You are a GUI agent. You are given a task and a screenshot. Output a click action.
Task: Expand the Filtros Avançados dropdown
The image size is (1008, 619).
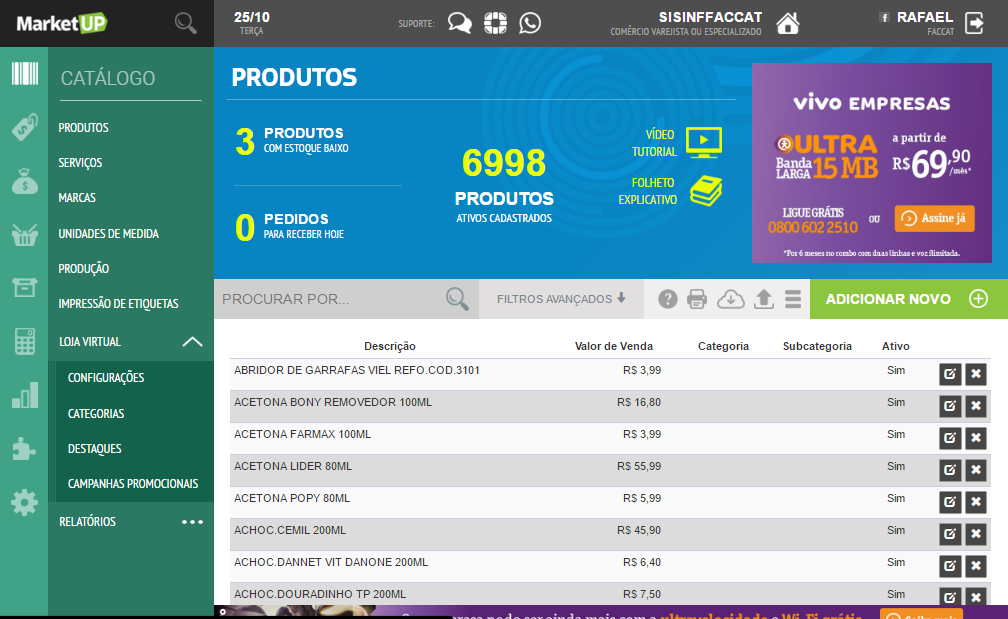coord(556,298)
